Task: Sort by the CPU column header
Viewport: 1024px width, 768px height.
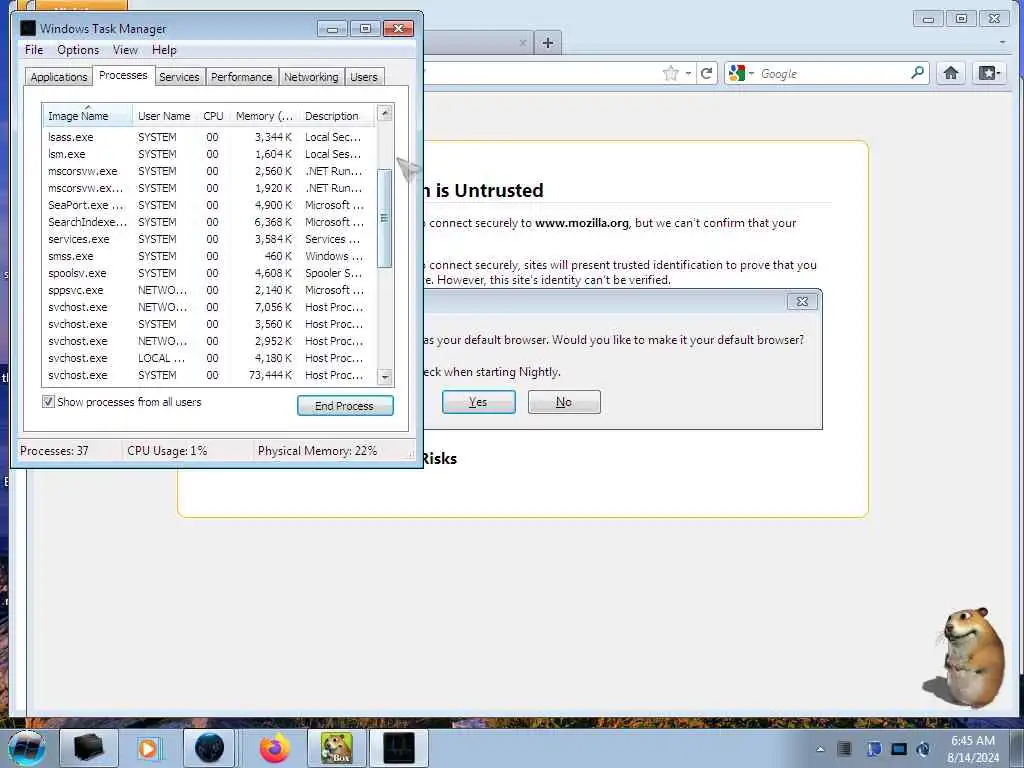Action: [214, 116]
